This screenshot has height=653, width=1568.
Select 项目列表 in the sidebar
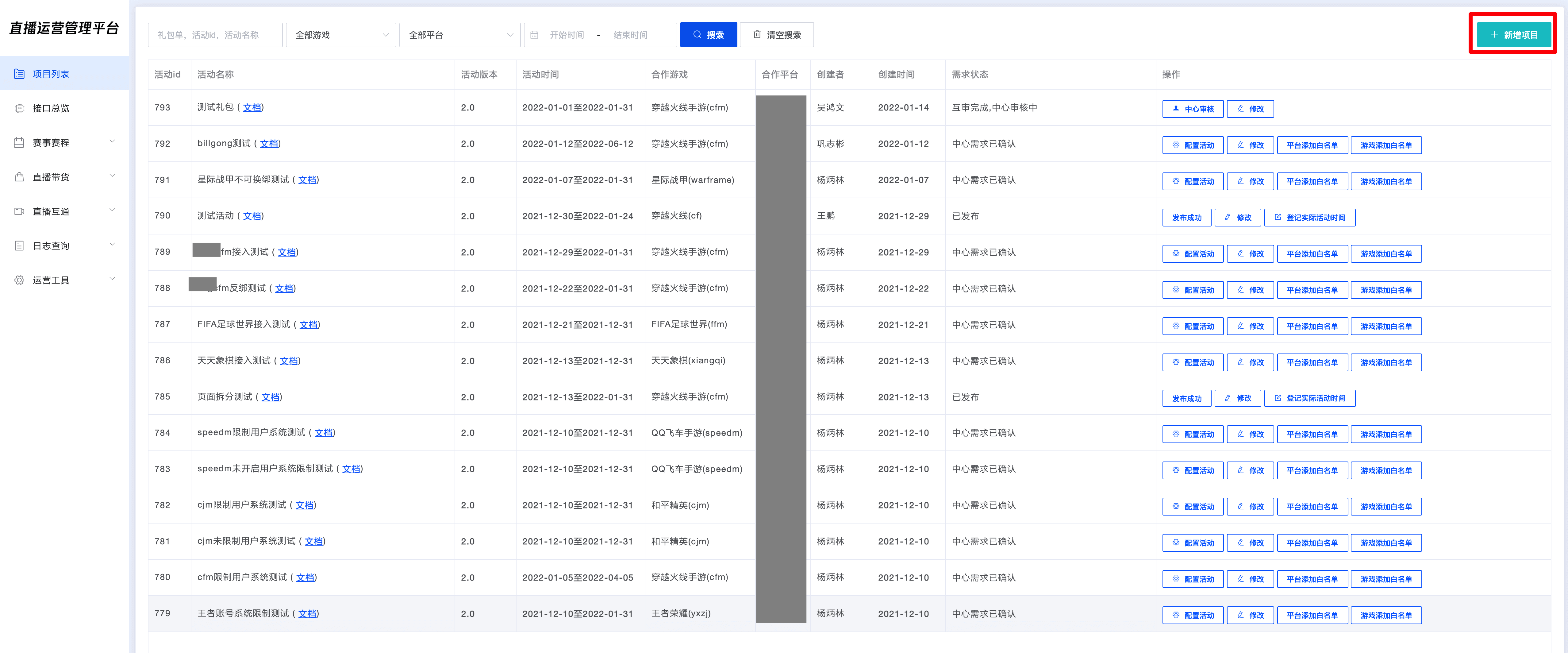[64, 74]
